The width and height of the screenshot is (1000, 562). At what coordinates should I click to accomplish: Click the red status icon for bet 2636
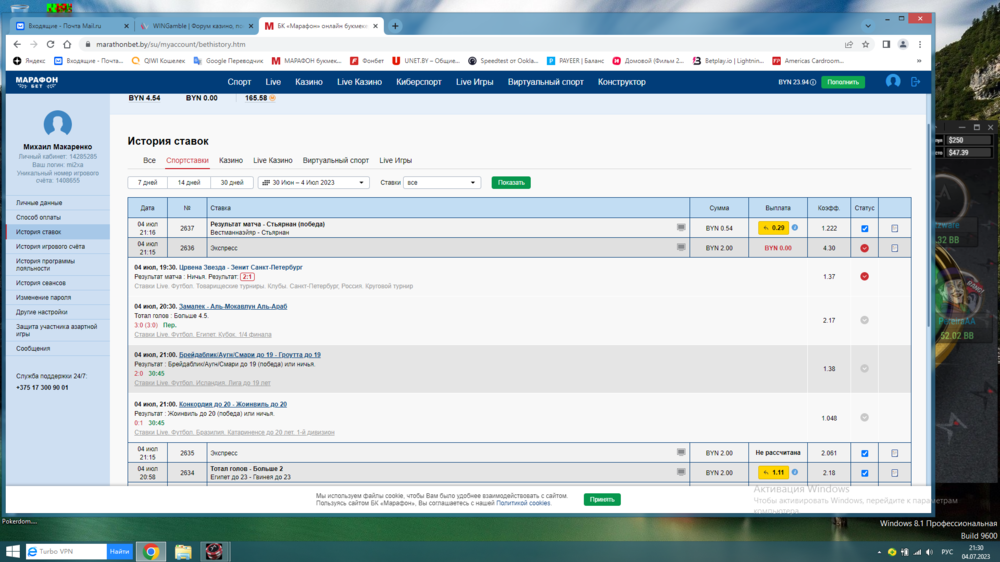[x=864, y=248]
